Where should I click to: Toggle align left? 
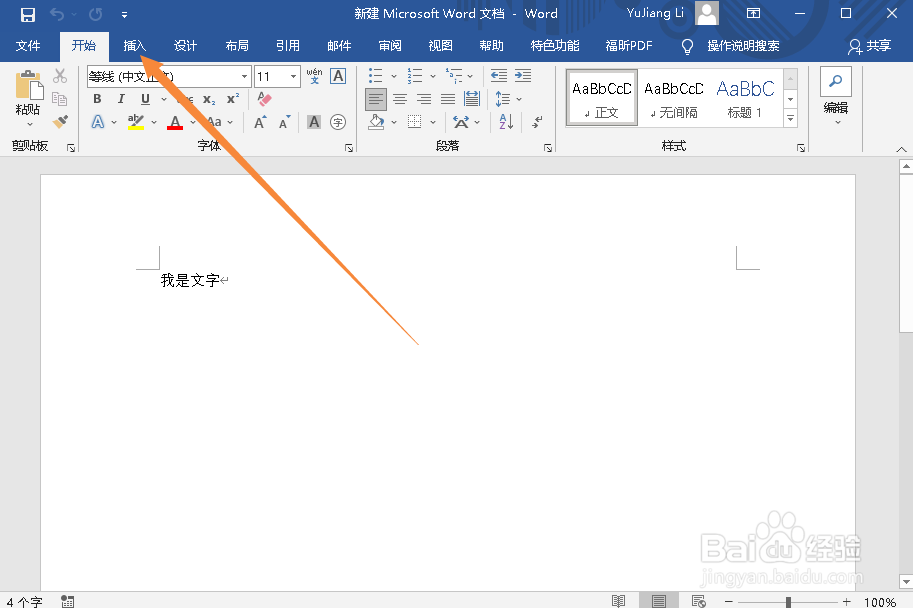coord(376,99)
